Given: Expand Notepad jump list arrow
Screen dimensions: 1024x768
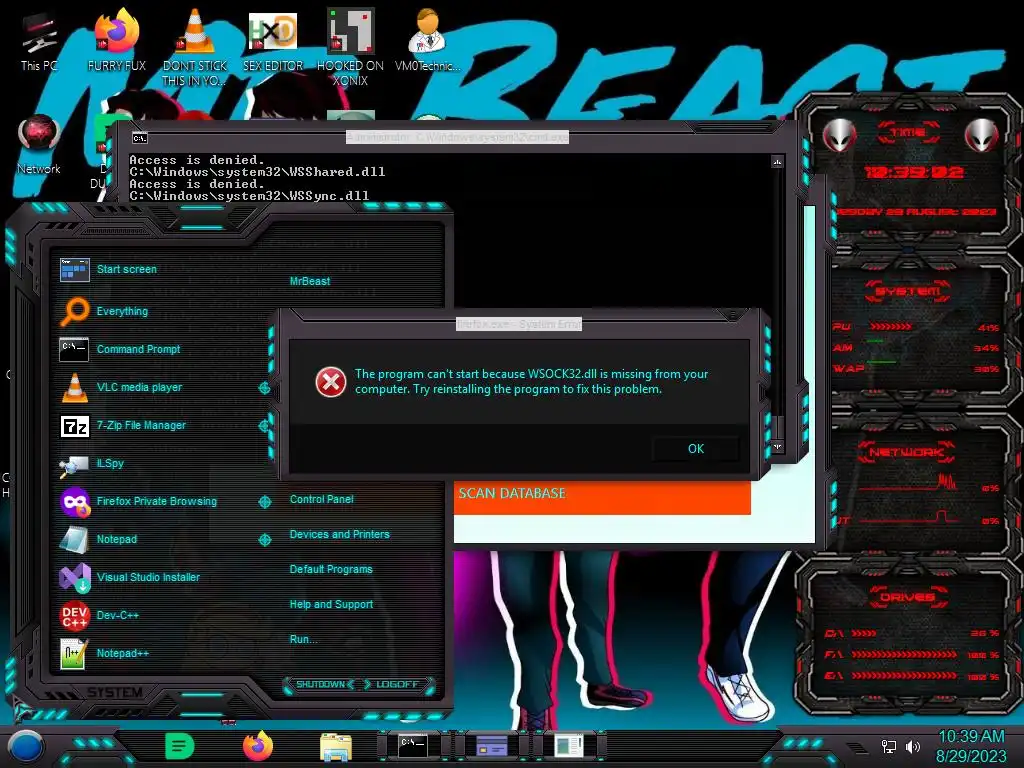Looking at the screenshot, I should [264, 539].
